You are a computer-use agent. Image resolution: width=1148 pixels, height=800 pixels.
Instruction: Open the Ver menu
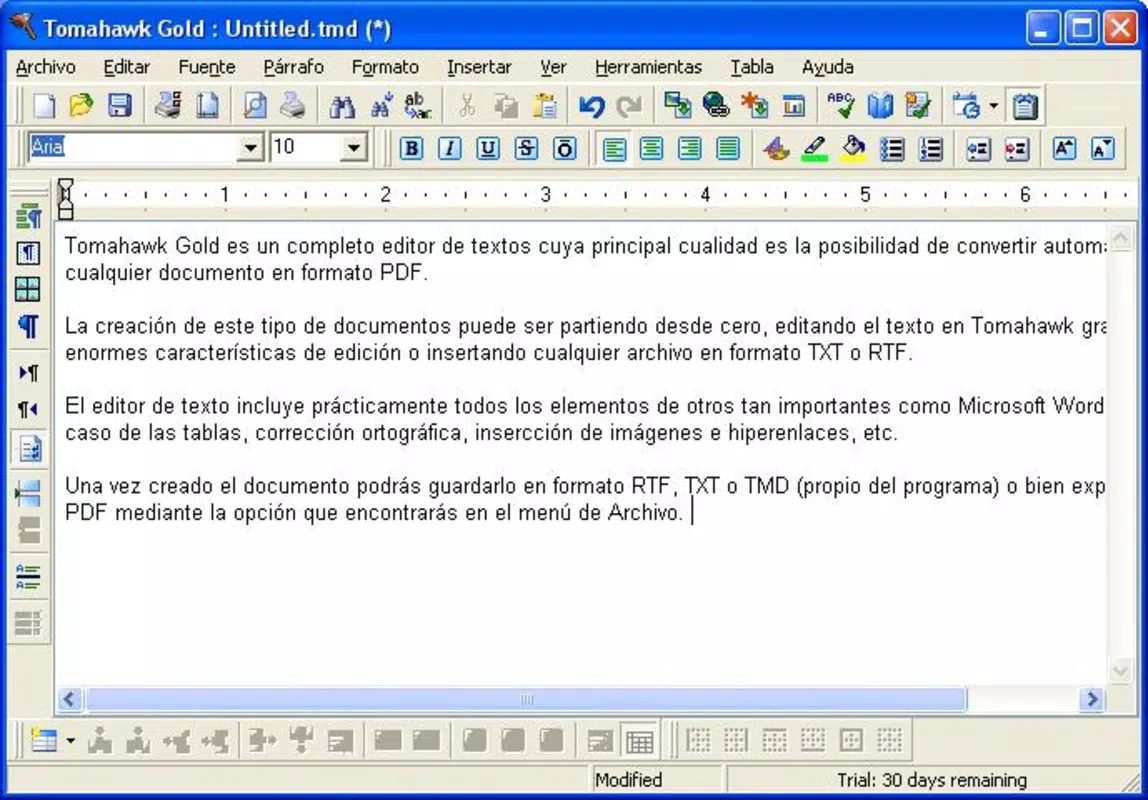[554, 67]
